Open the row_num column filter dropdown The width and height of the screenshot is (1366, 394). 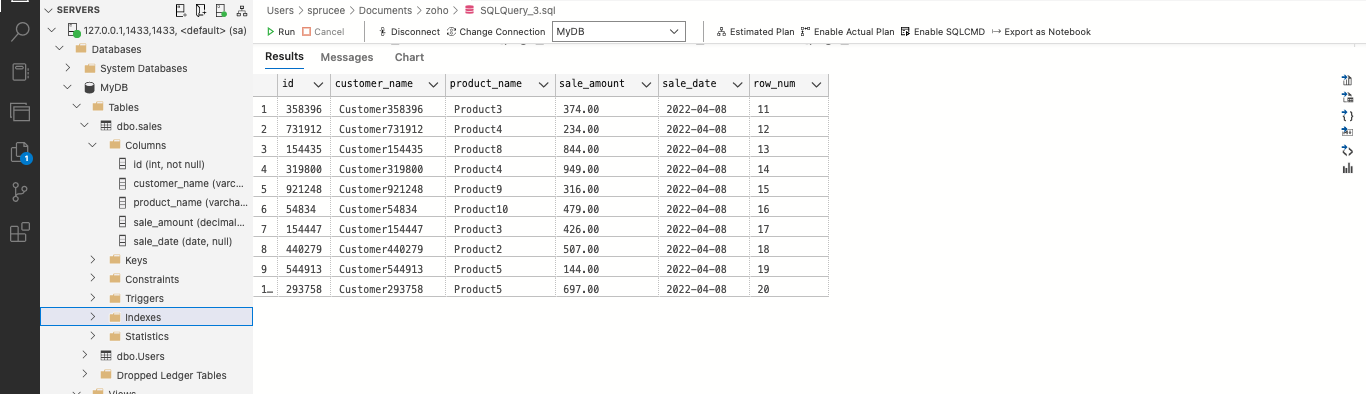(817, 84)
